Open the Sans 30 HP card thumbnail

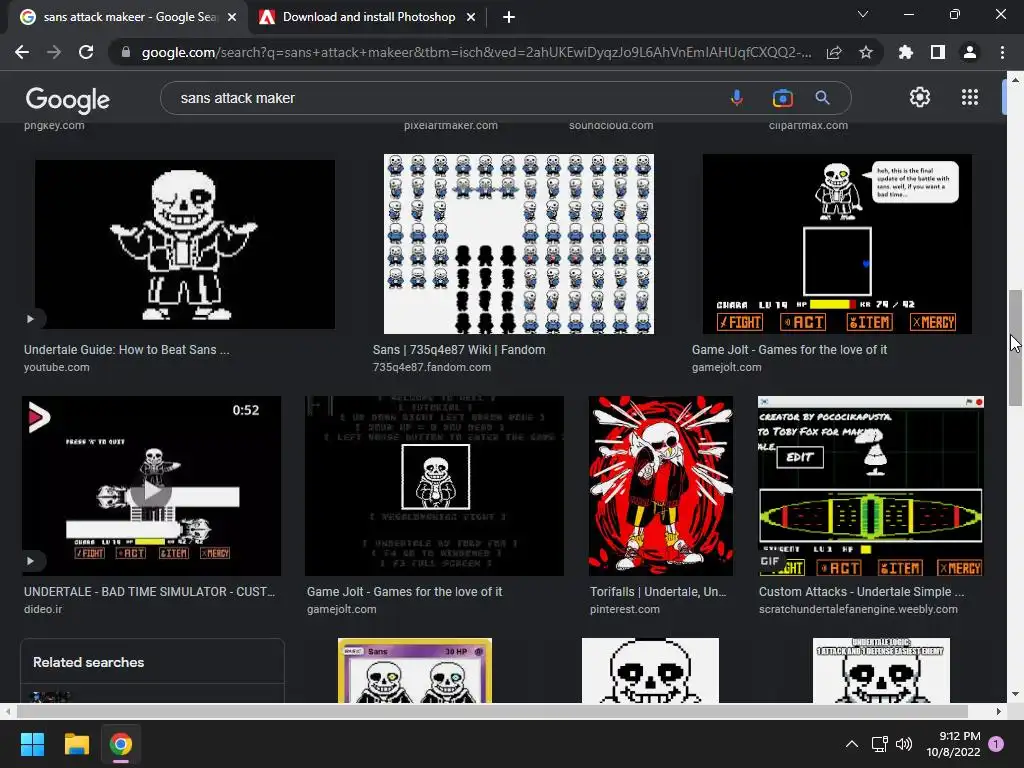point(415,671)
